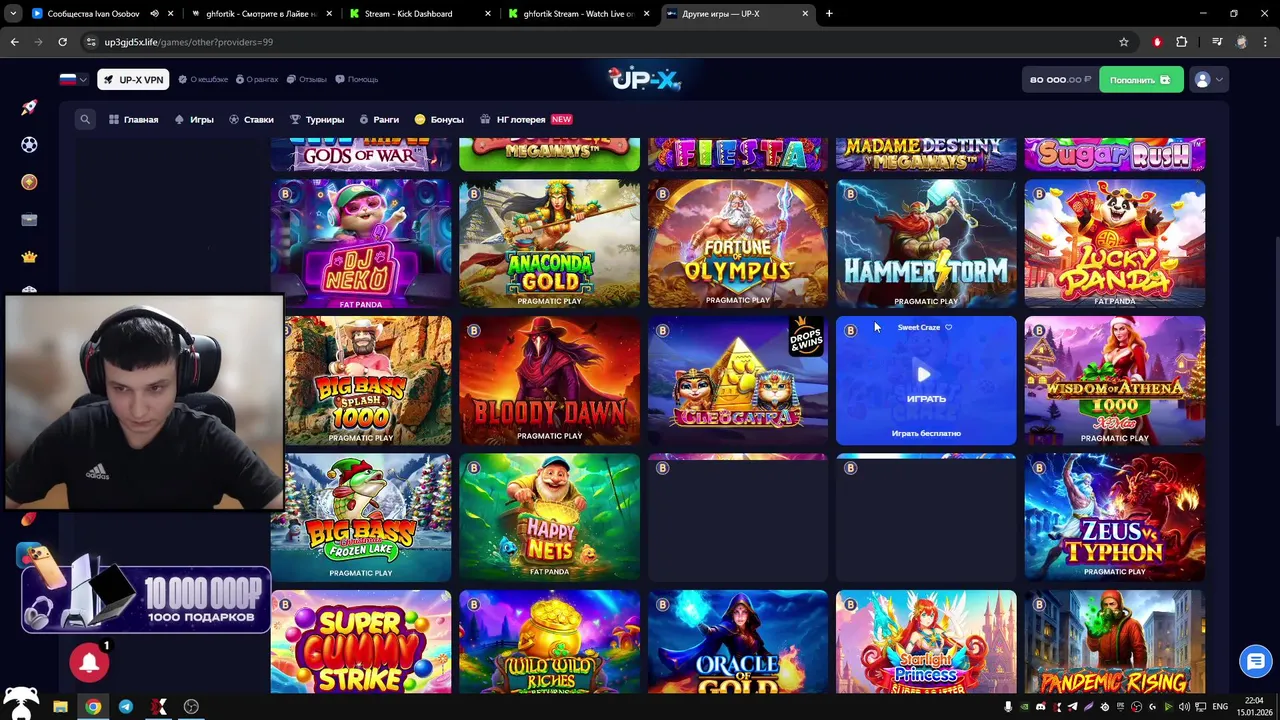Click the UP-X VPN button

pyautogui.click(x=133, y=79)
